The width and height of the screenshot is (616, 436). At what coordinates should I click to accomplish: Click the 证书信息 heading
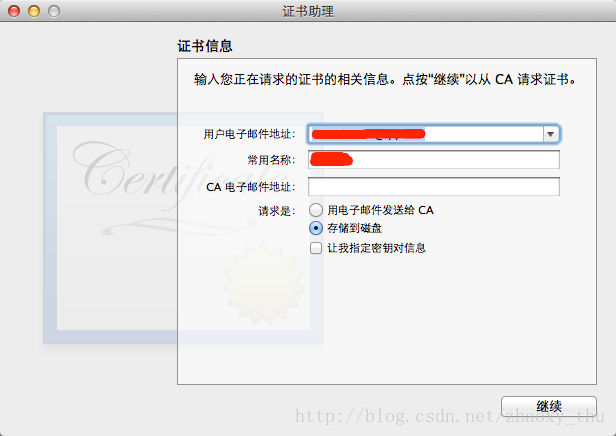point(205,46)
